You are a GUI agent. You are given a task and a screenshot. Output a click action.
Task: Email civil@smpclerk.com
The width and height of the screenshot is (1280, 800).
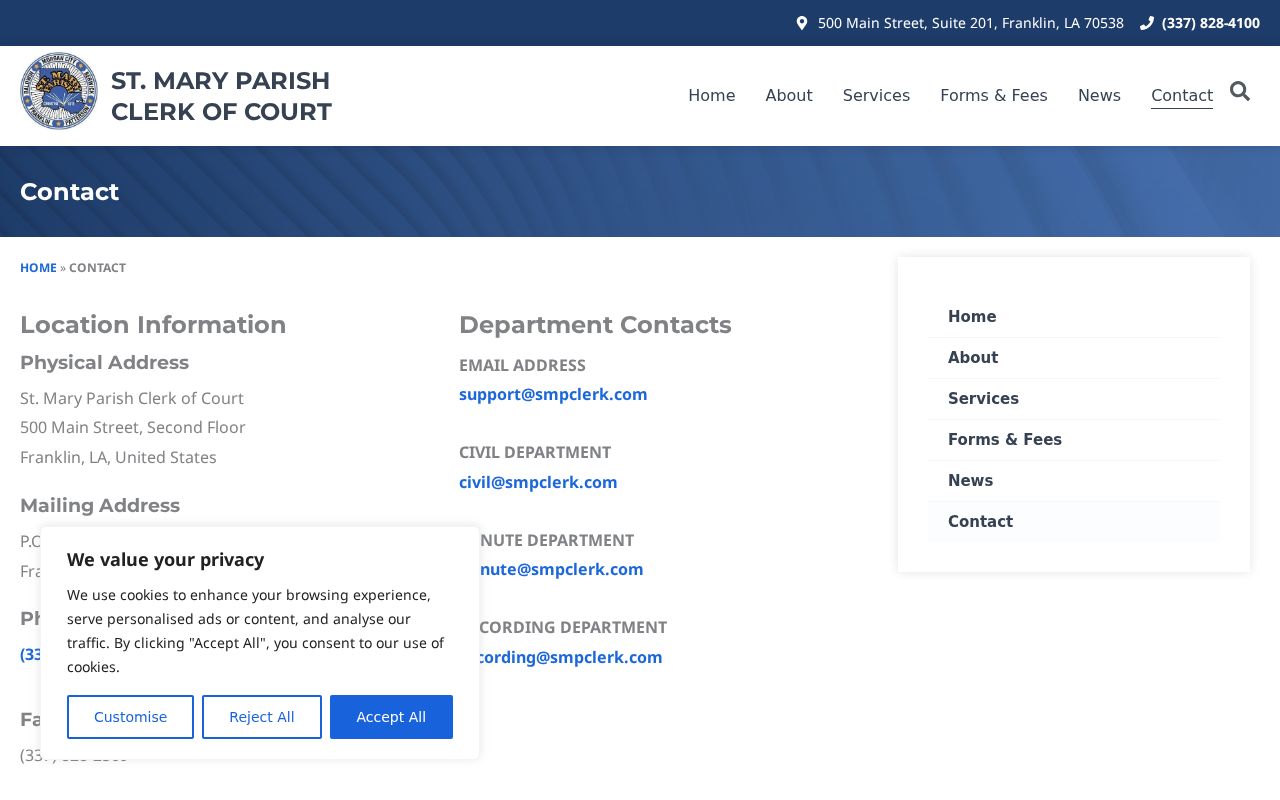pos(538,482)
